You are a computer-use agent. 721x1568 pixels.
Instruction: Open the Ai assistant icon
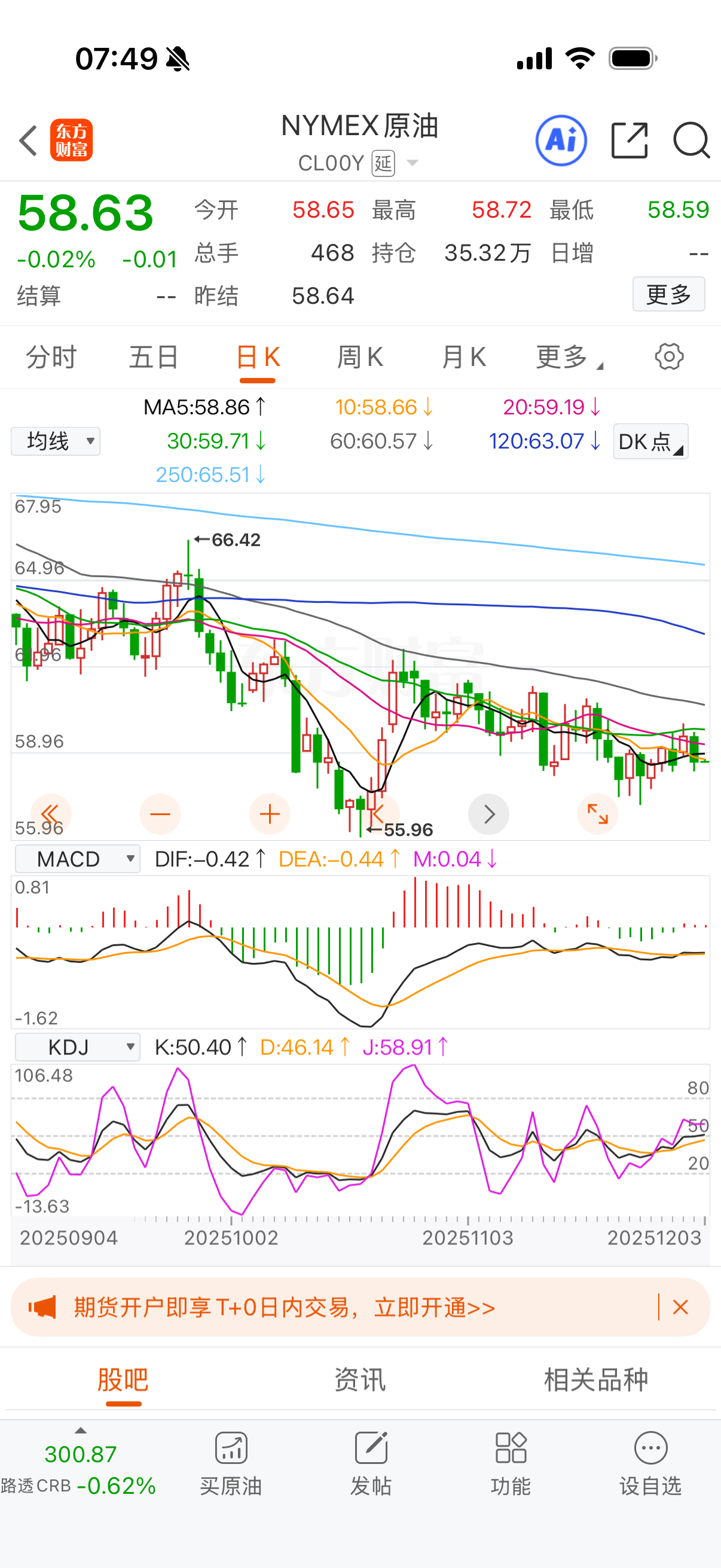561,141
